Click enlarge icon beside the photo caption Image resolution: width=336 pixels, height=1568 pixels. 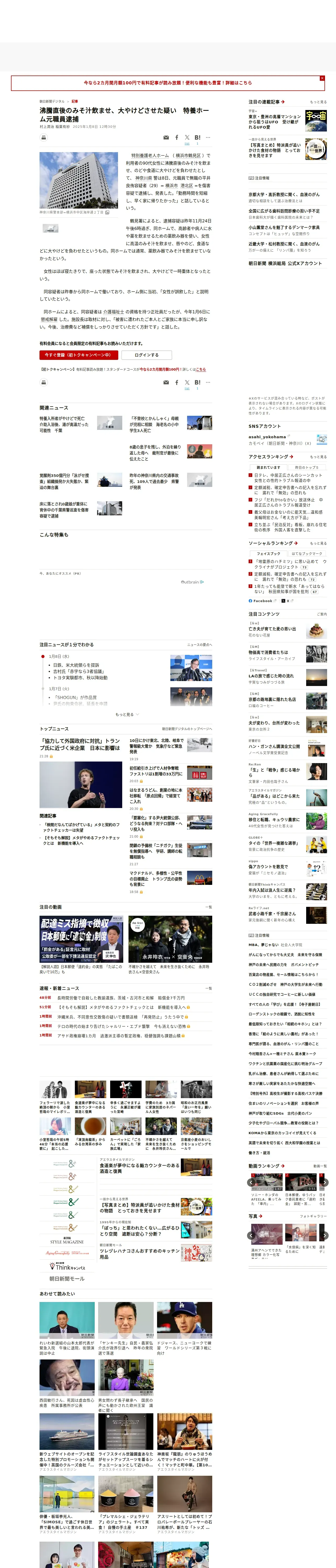pos(107,212)
